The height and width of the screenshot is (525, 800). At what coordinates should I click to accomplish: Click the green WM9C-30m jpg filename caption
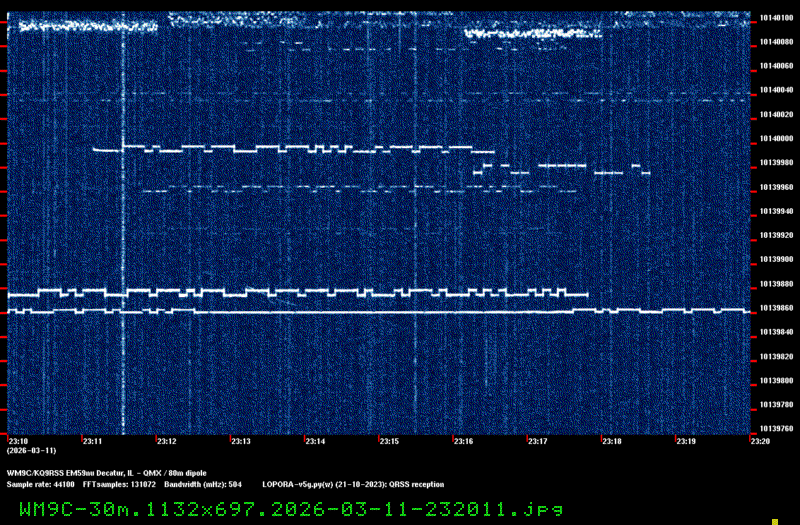[x=291, y=509]
